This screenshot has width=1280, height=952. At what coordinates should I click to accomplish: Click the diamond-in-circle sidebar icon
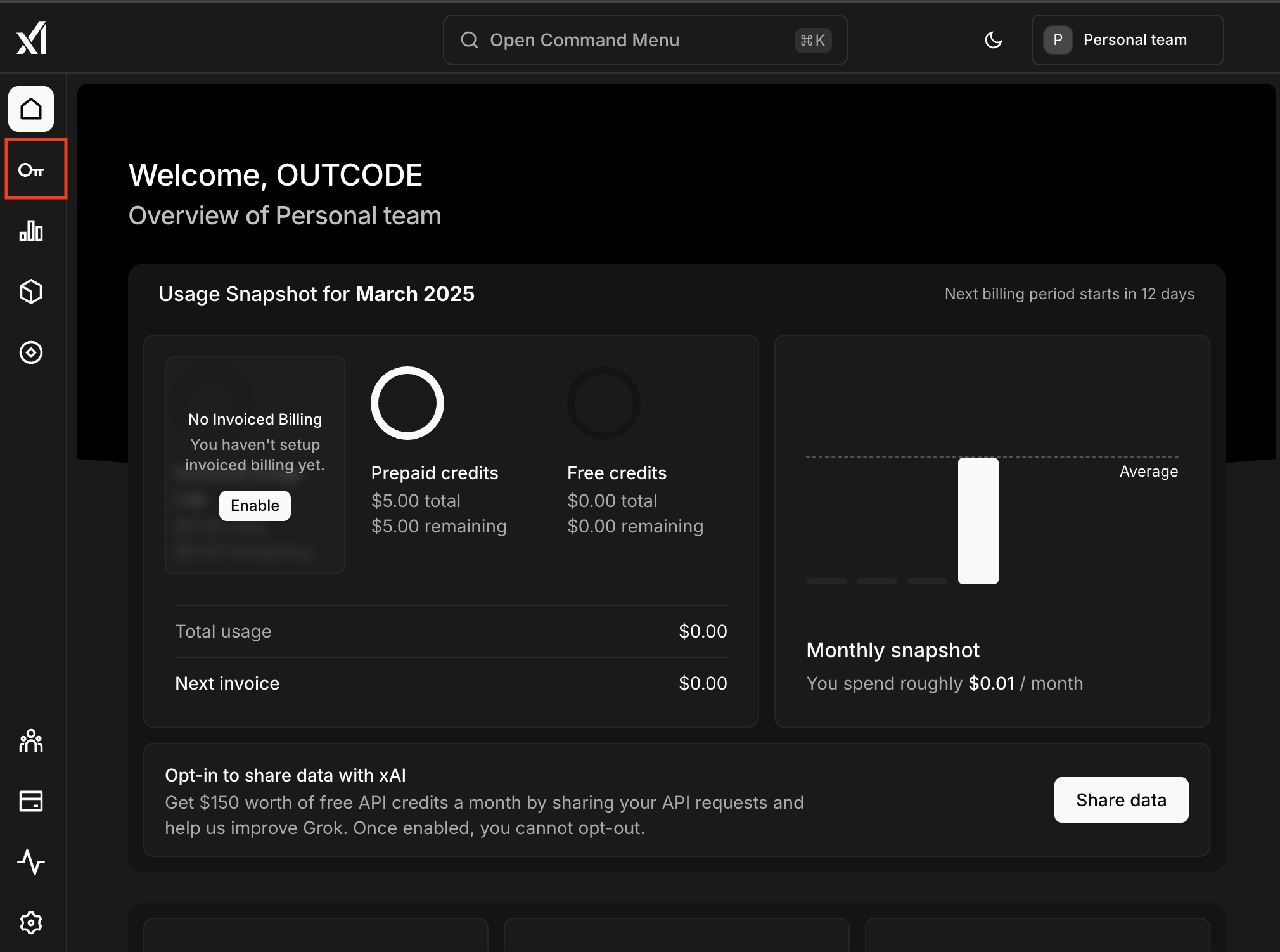(x=31, y=352)
